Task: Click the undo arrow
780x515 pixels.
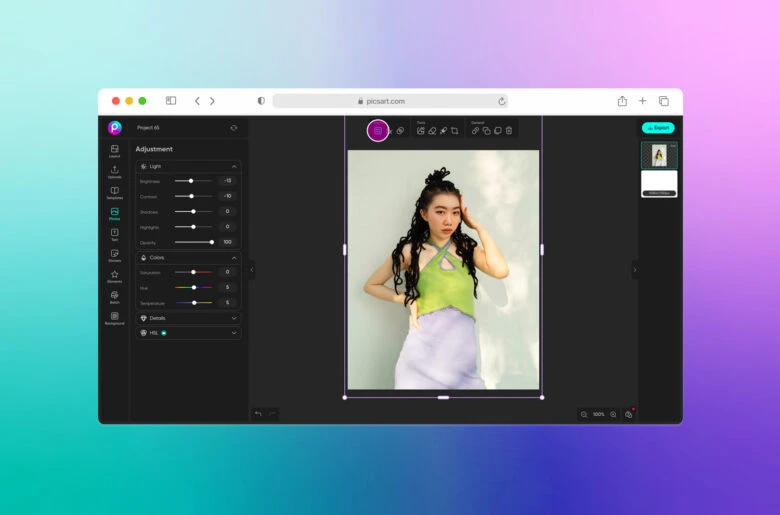Action: click(x=258, y=413)
